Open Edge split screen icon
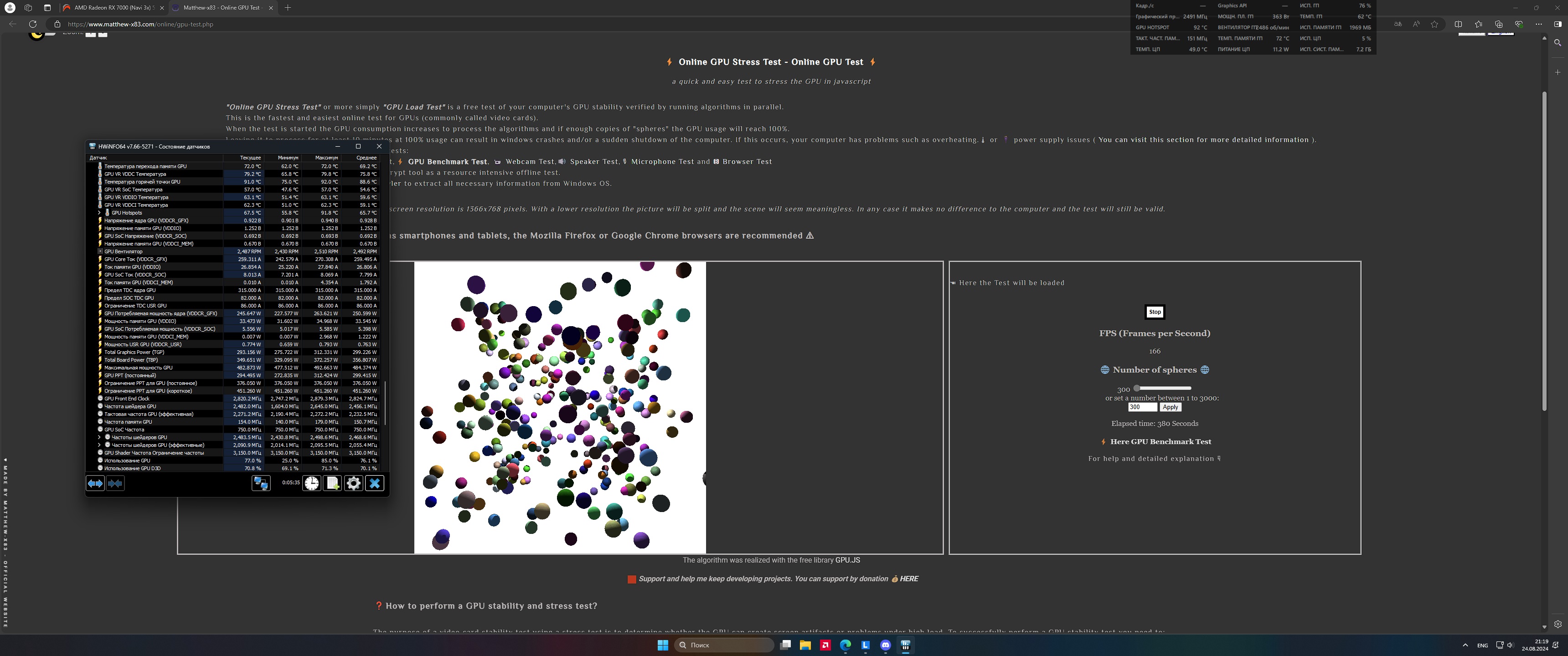Viewport: 1568px width, 656px height. click(x=1458, y=24)
